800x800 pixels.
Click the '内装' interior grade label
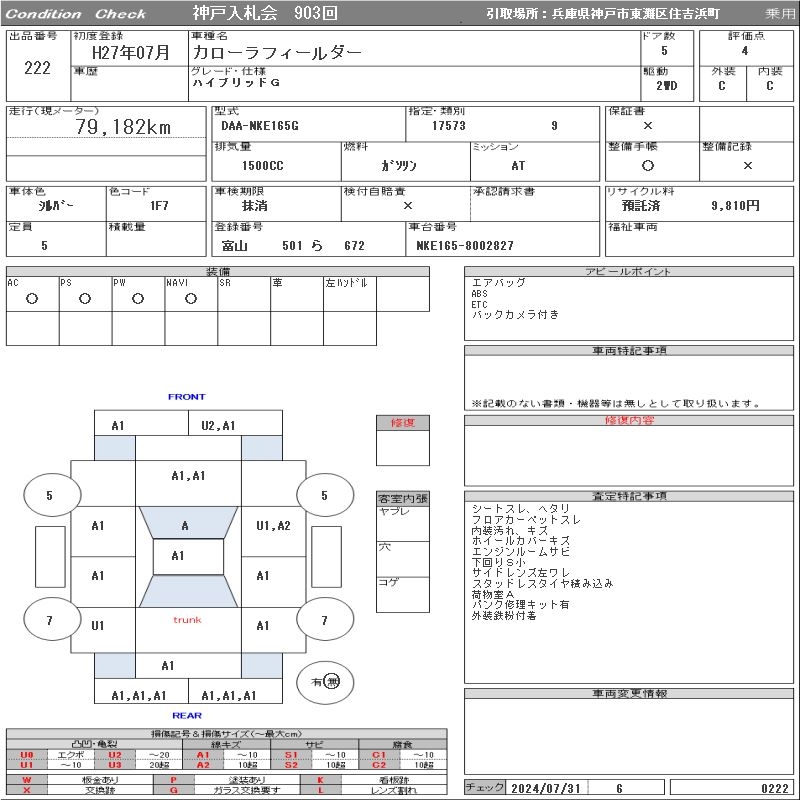(769, 71)
